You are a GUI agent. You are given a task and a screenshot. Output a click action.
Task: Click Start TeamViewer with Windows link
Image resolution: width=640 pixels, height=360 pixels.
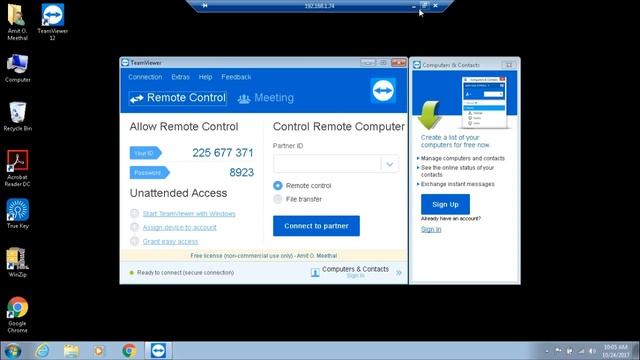coord(189,213)
